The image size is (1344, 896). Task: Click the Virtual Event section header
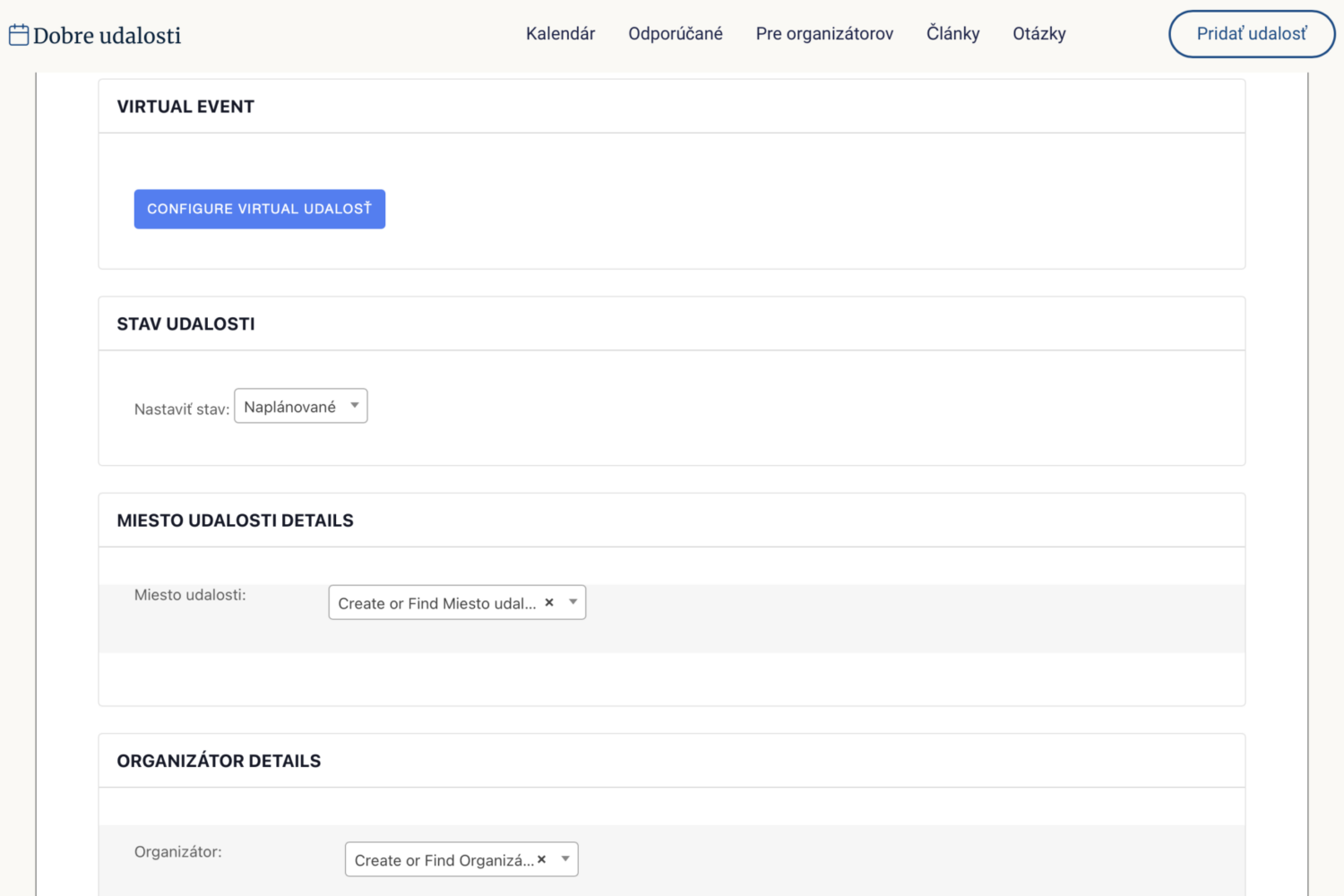[x=185, y=107]
